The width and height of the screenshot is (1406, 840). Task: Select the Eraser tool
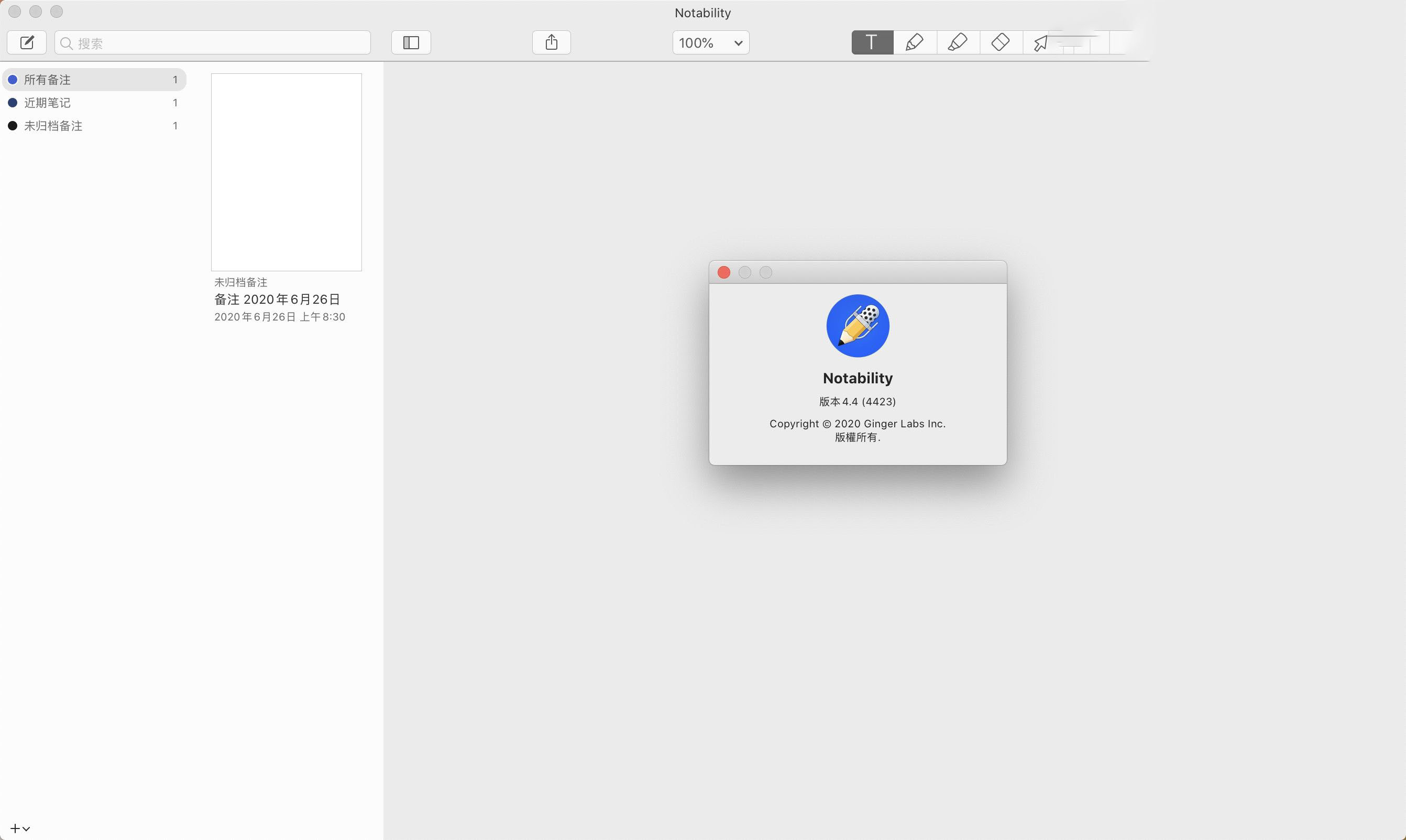click(1001, 42)
